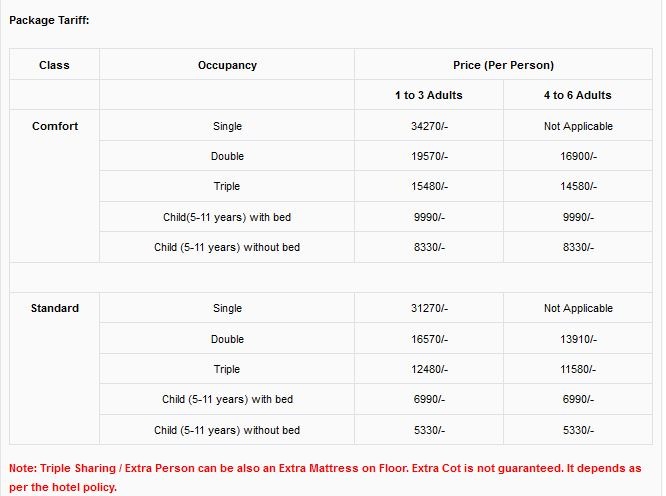Click the 4 to 6 Adults subheader
666x496 pixels.
[x=578, y=95]
